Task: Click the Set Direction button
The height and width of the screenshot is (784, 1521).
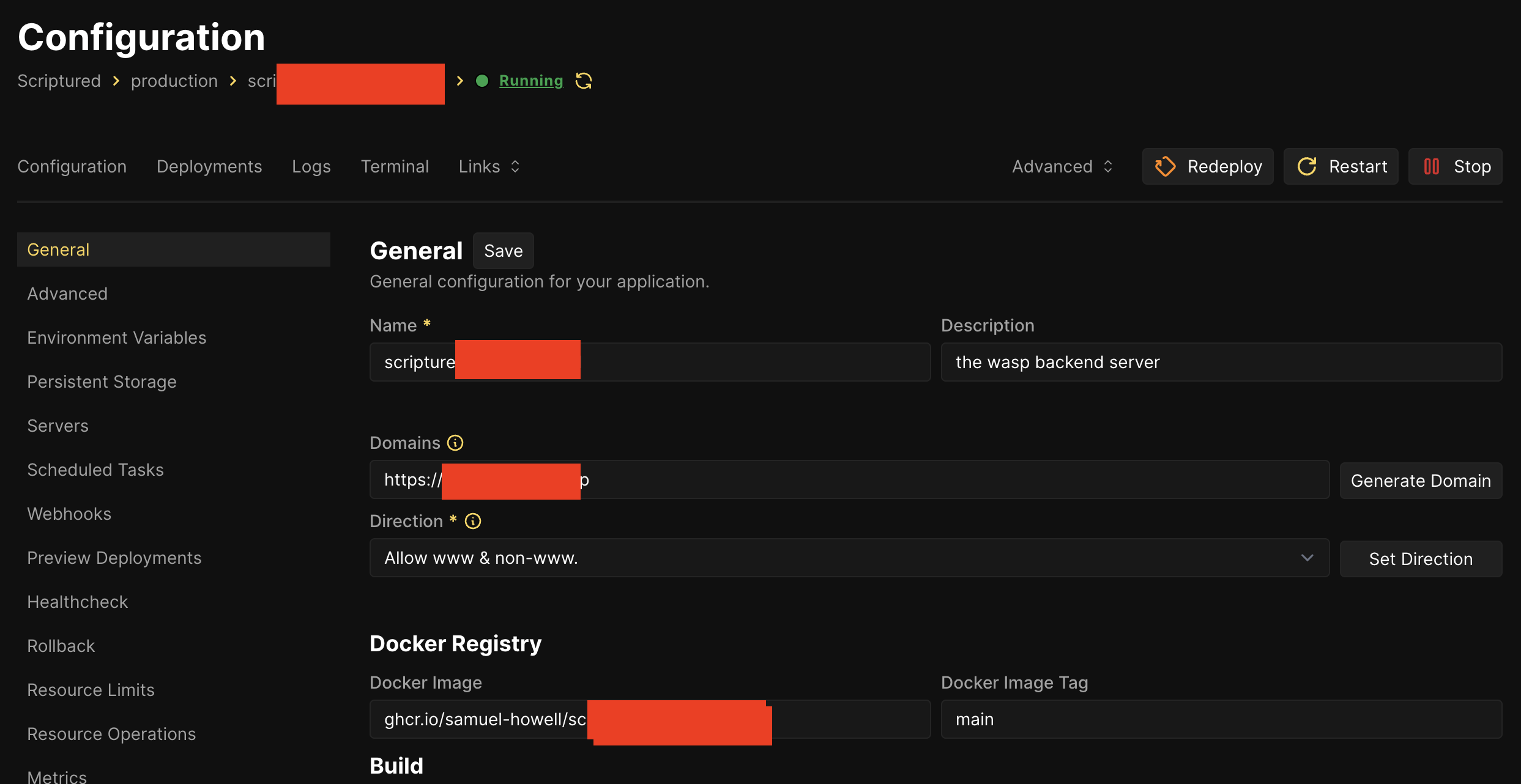Action: click(1421, 559)
